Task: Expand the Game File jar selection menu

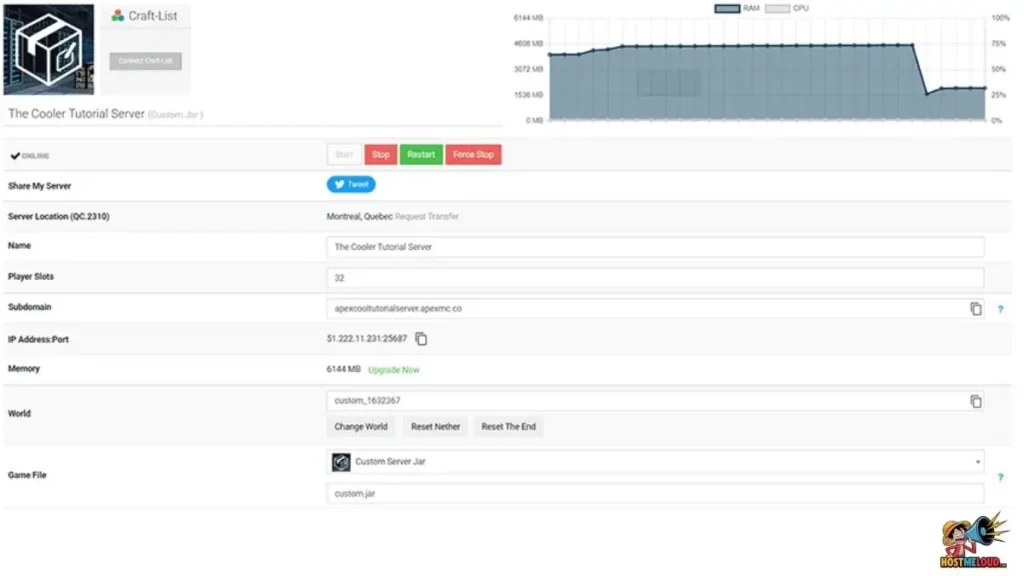Action: click(655, 462)
